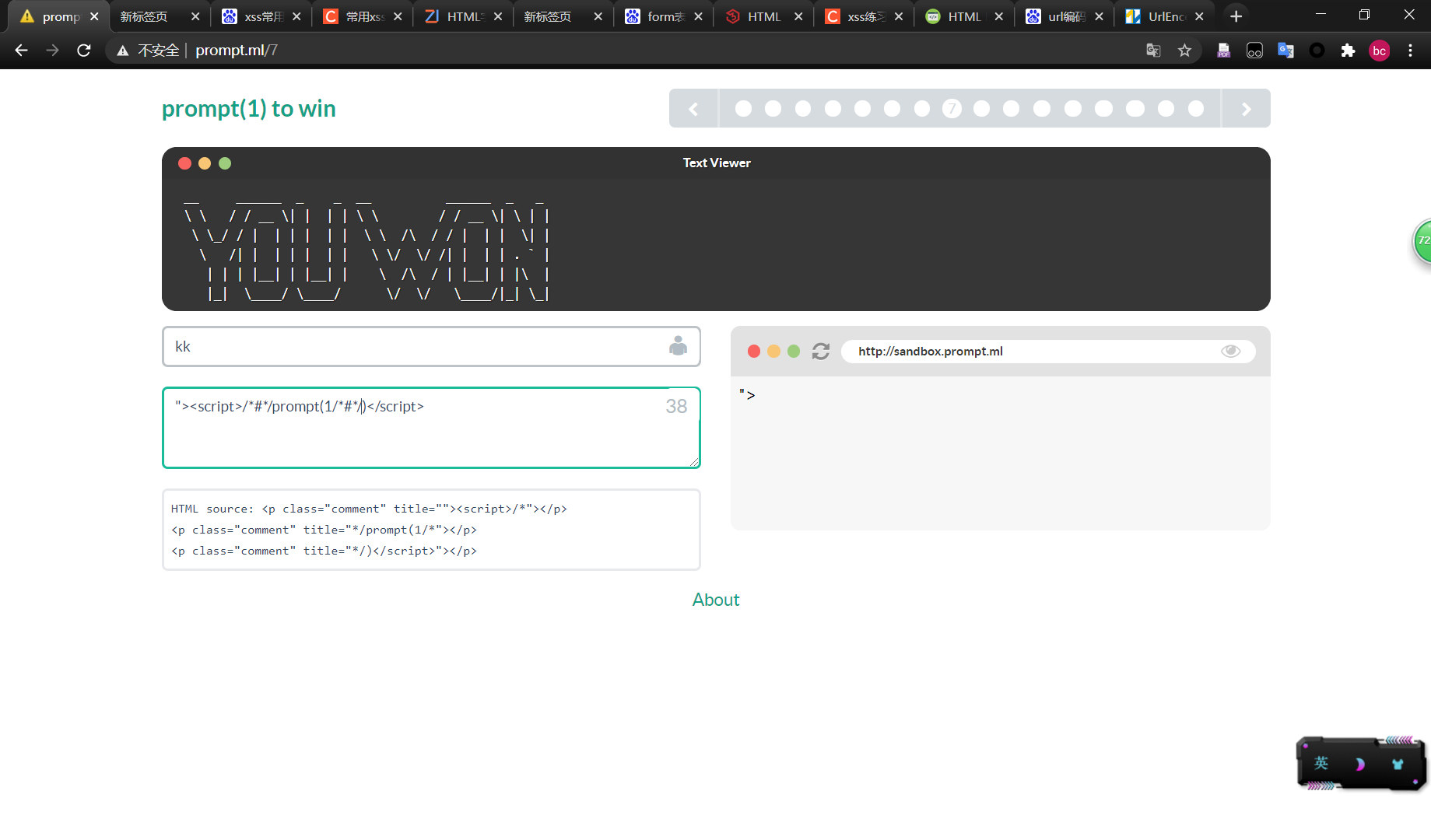The width and height of the screenshot is (1431, 840).
Task: Close the first 新标签页 tab
Action: click(195, 16)
